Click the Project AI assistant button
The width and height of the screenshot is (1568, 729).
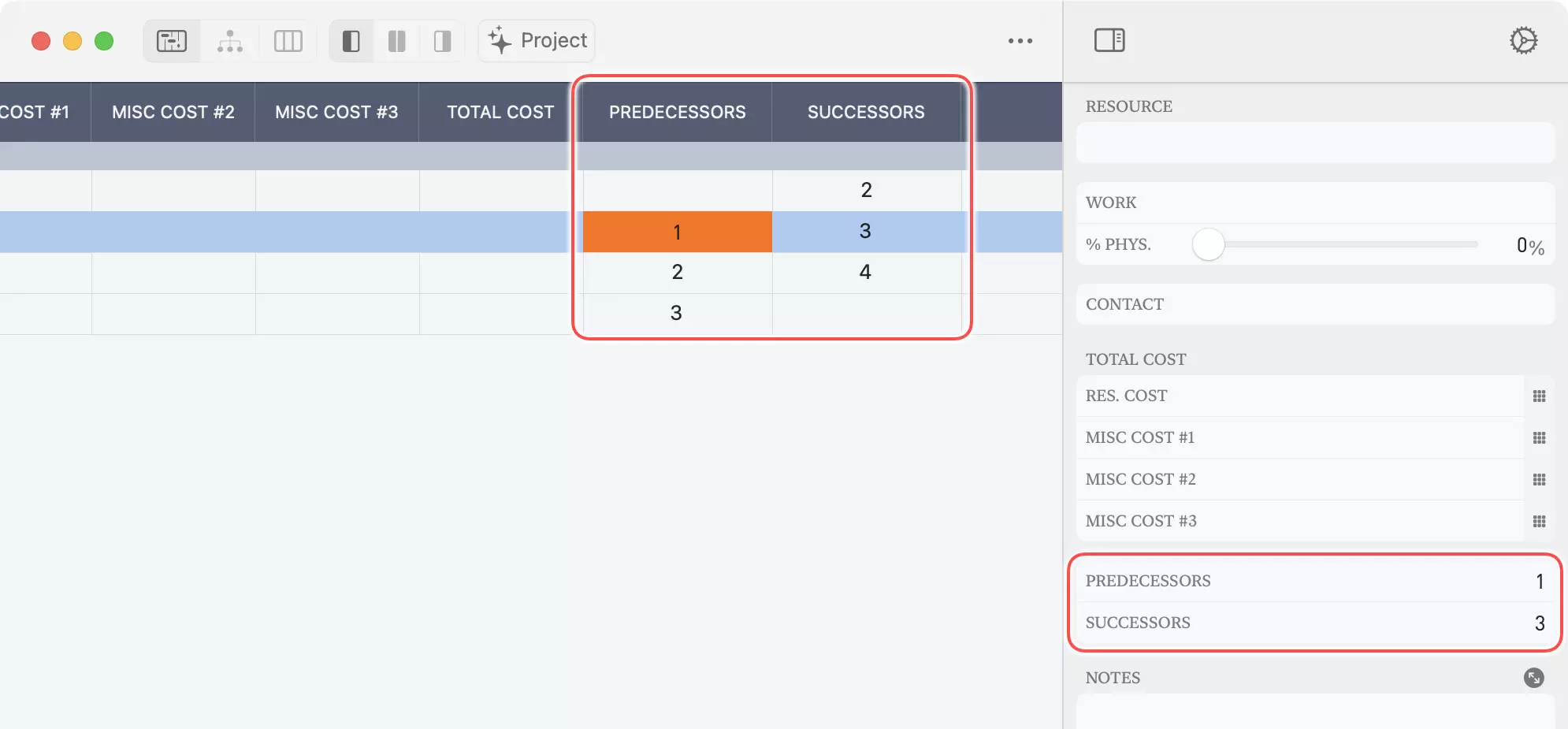click(x=535, y=40)
